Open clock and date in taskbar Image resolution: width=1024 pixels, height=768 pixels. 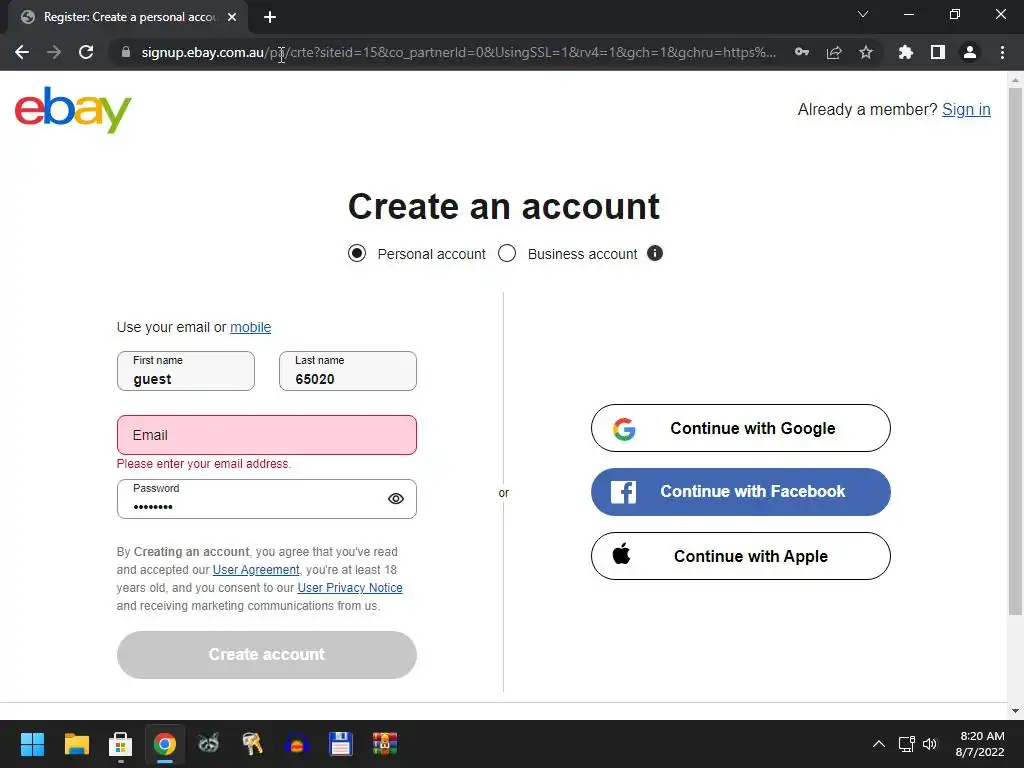coord(981,744)
